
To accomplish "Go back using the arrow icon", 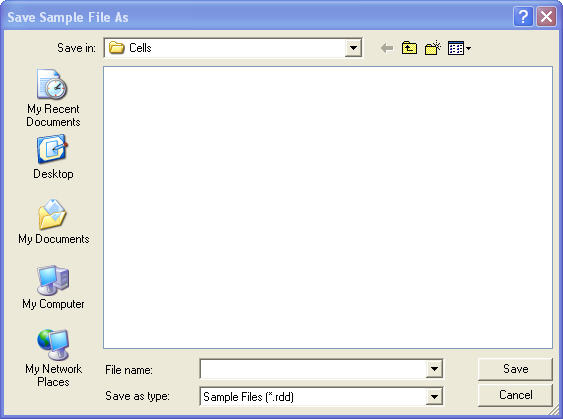I will (386, 48).
